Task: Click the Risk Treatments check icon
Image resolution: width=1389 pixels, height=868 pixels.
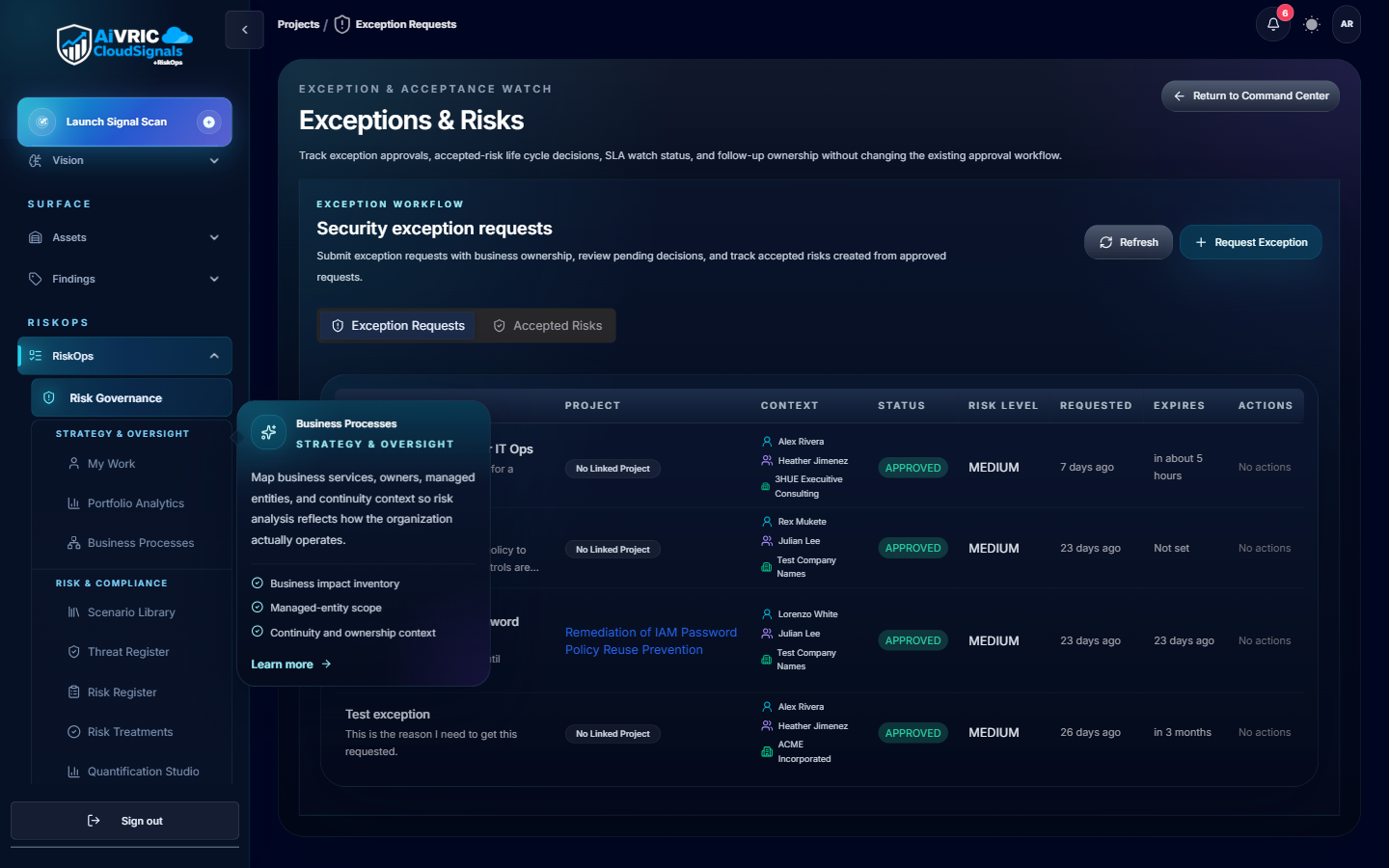Action: (x=74, y=732)
